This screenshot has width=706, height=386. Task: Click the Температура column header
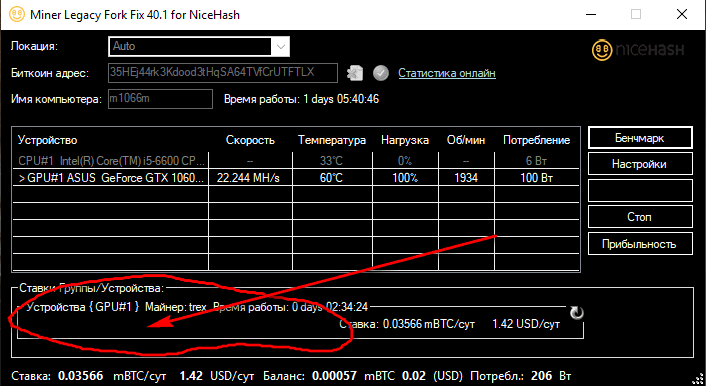(x=332, y=140)
